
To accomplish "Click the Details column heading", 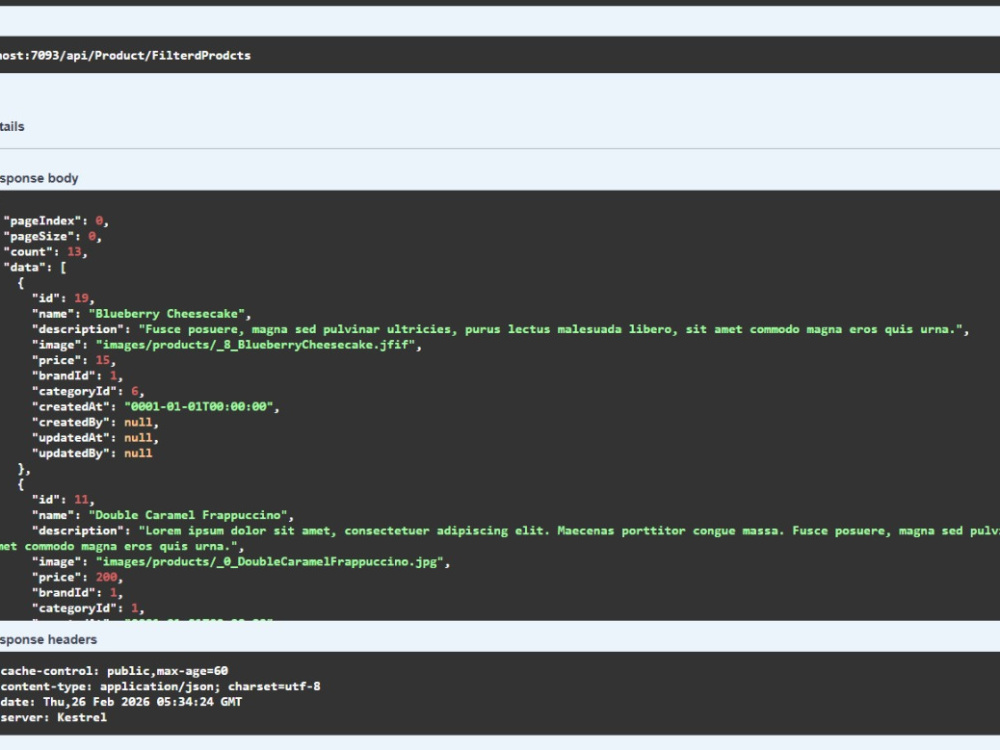I will [x=12, y=126].
